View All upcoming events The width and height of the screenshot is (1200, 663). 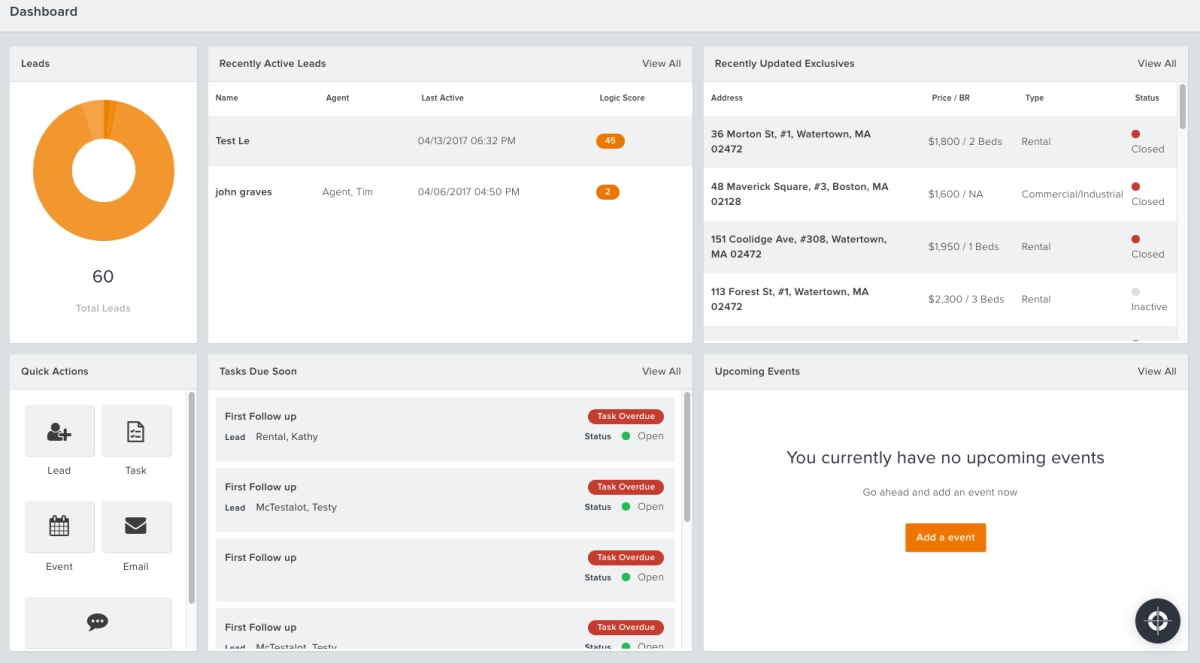coord(1156,371)
